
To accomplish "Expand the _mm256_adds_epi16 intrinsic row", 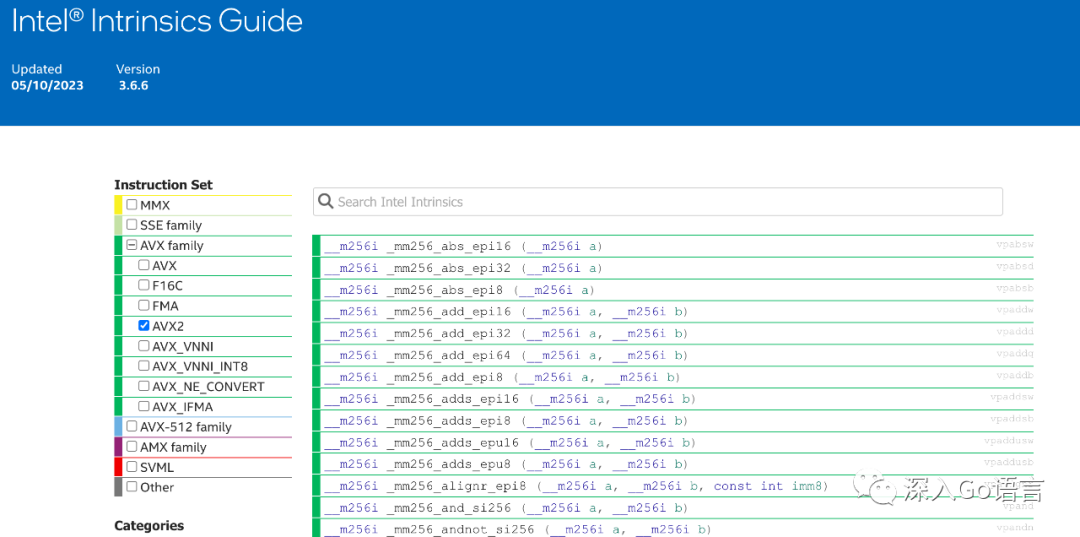I will [673, 399].
